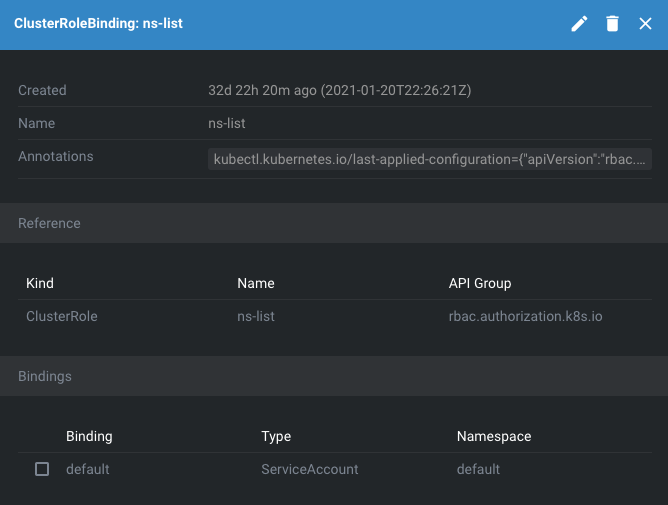
Task: Click the ClusterRoleBinding: ns-list panel title
Action: 98,23
